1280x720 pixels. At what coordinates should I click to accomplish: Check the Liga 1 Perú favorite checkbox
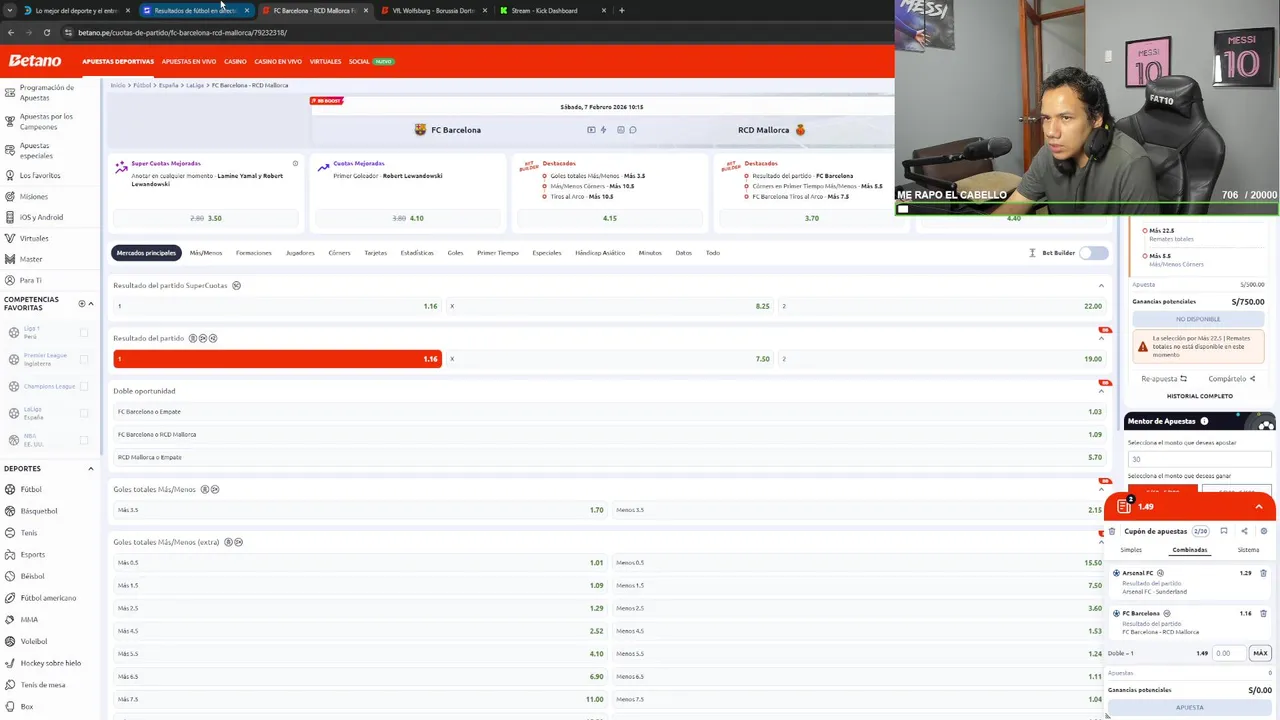[x=84, y=333]
